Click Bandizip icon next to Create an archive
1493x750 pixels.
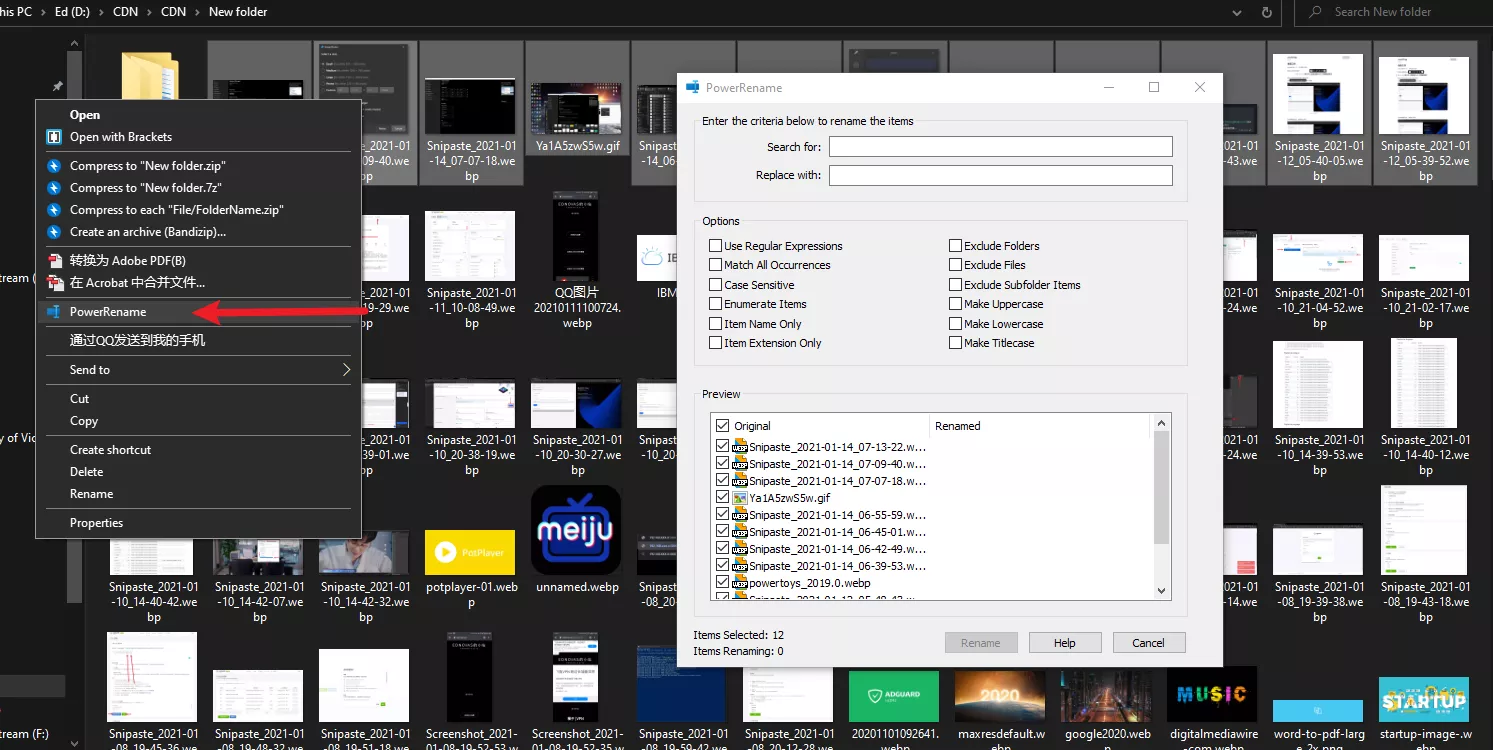pos(54,232)
